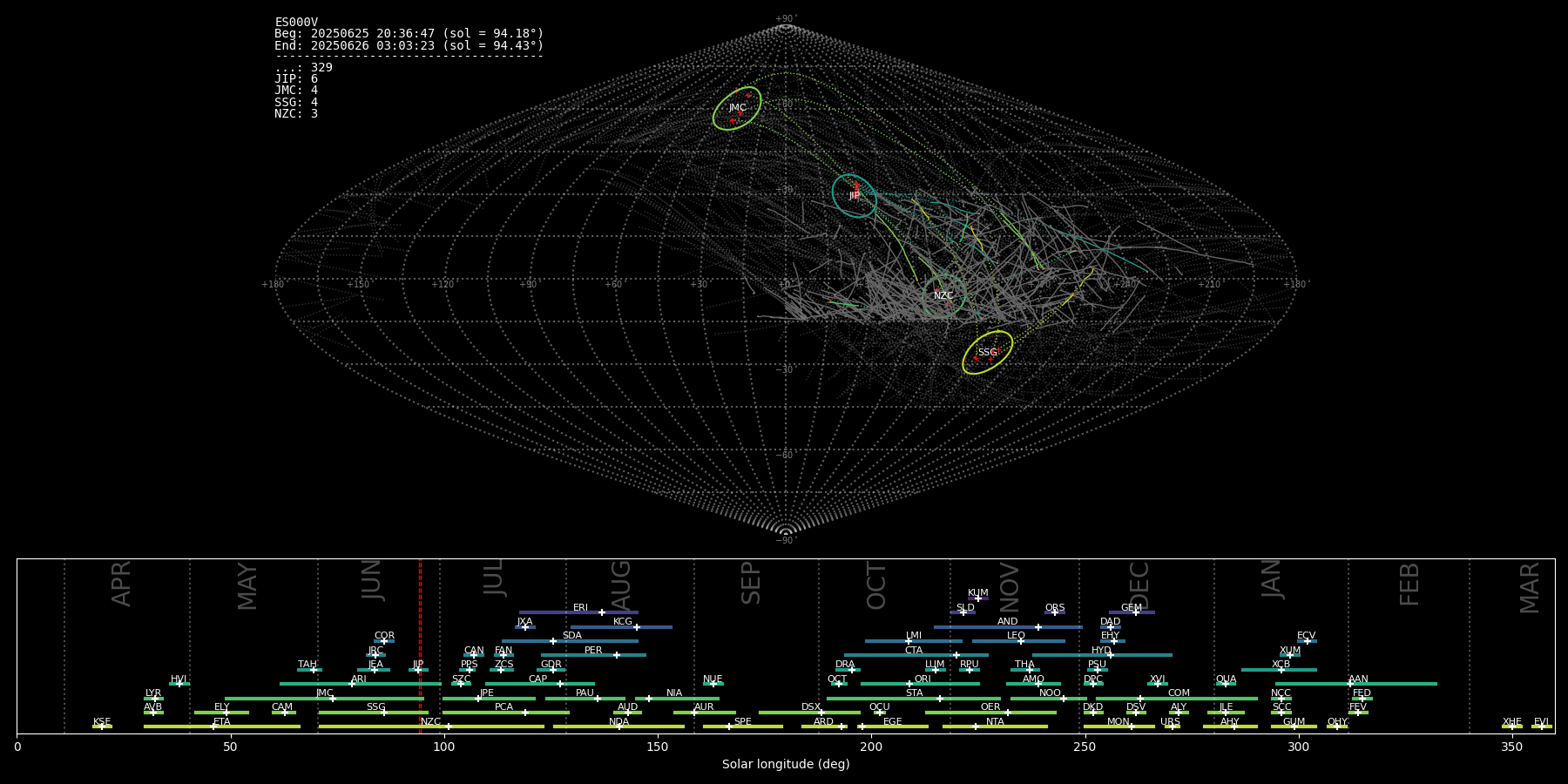Screen dimensions: 1568x784
Task: Click the KSE shower label in timeline
Action: (x=102, y=722)
